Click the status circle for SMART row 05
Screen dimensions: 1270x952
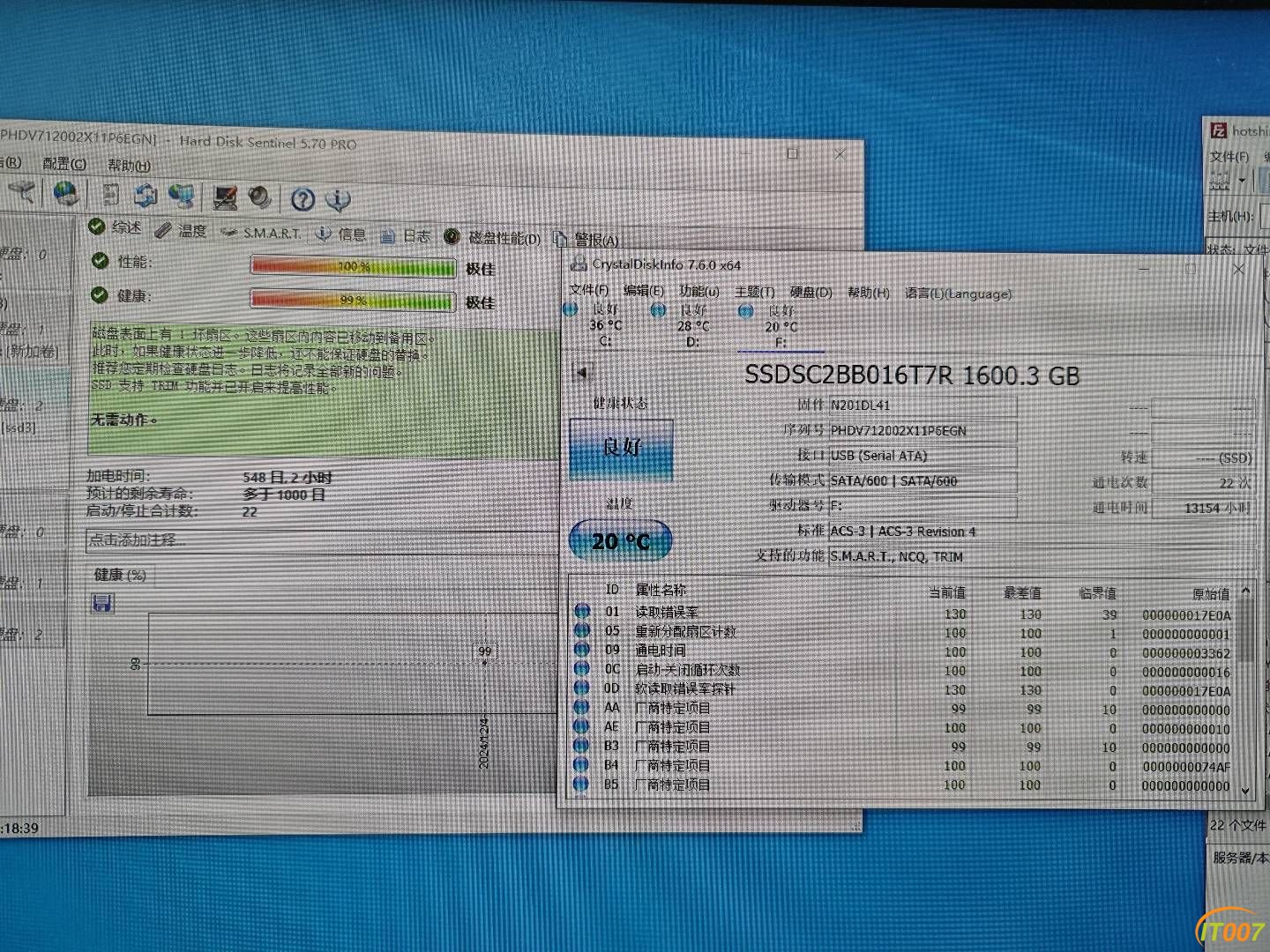pyautogui.click(x=582, y=630)
